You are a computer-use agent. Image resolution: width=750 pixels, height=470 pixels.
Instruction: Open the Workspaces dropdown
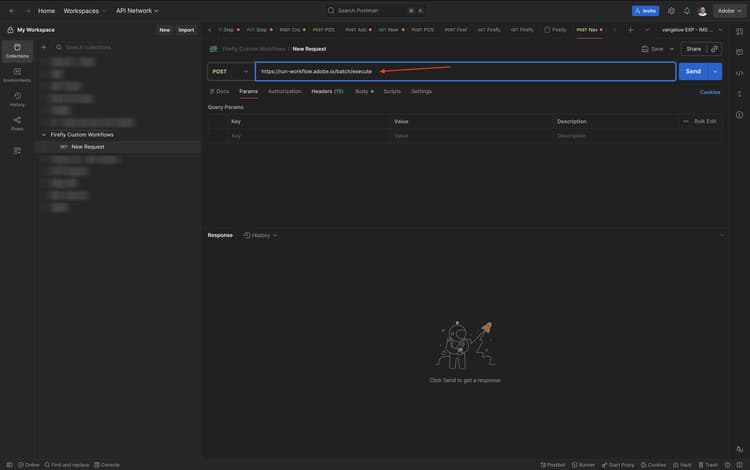[84, 11]
